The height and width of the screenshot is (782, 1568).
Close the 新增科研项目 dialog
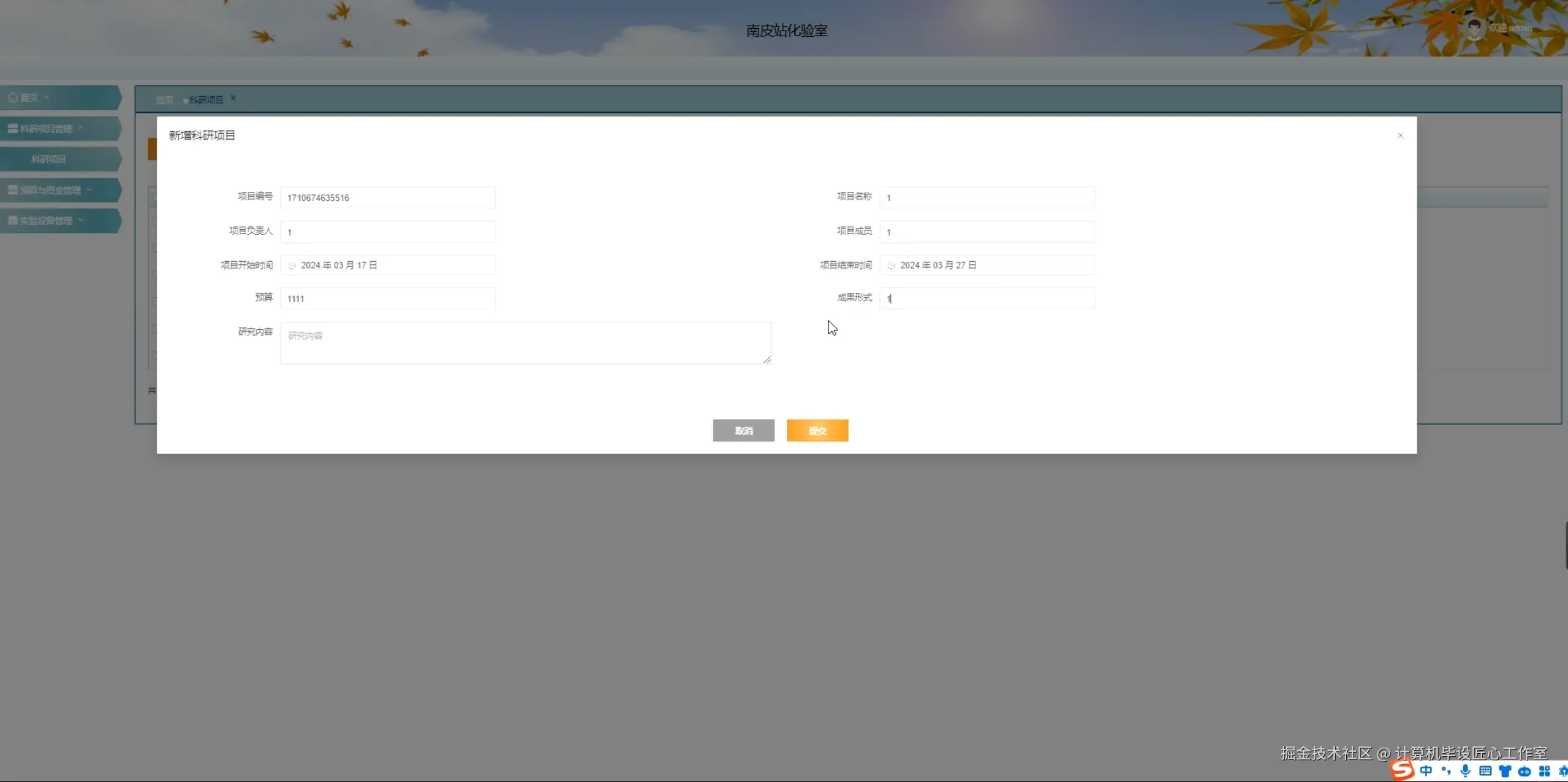tap(1399, 135)
